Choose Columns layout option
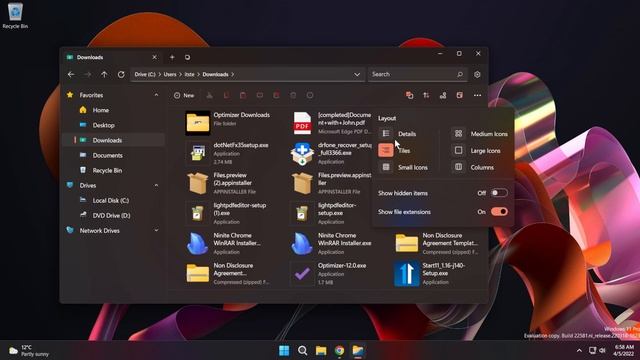The image size is (640, 360). tap(482, 167)
